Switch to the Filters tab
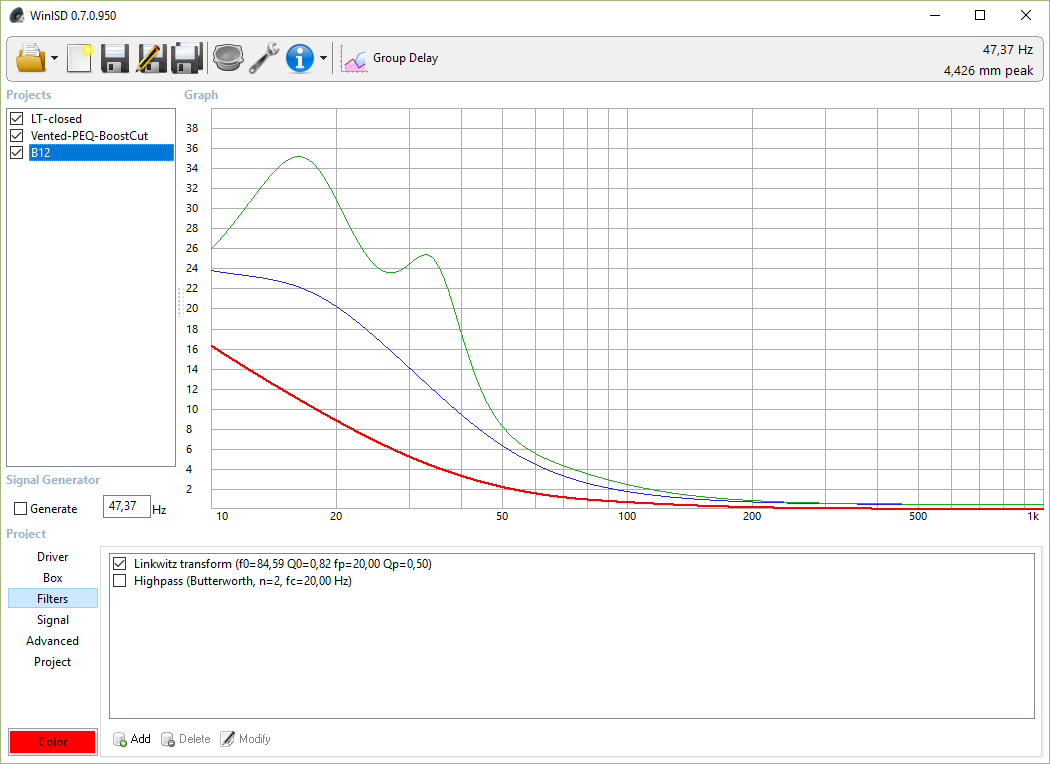 coord(52,599)
